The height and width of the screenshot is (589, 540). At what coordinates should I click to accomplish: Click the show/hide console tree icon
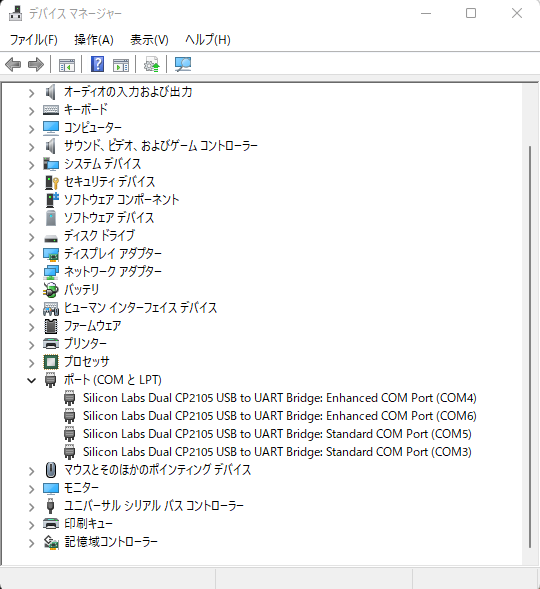67,65
